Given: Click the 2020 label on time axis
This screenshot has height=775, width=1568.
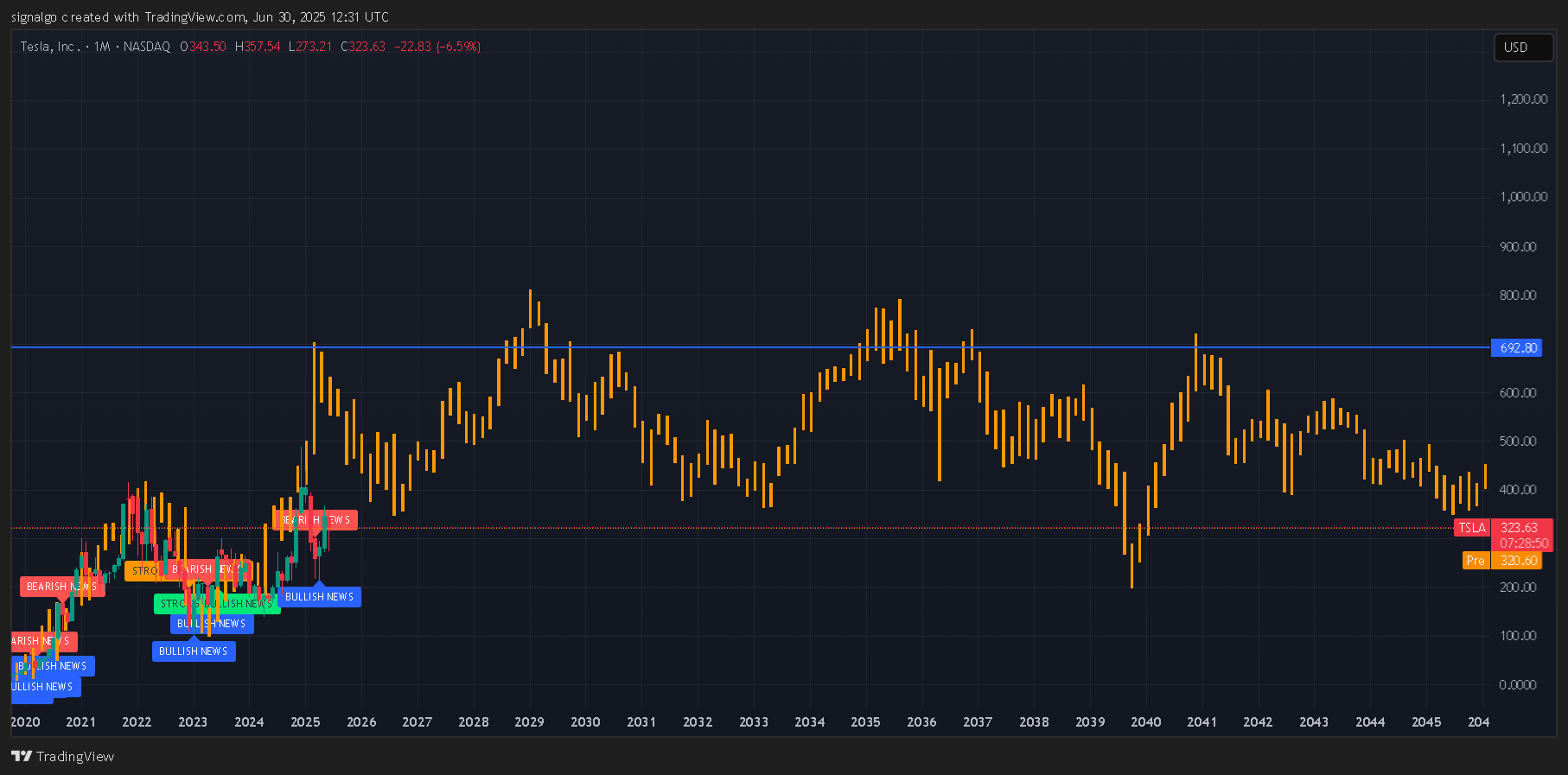Looking at the screenshot, I should [x=25, y=722].
